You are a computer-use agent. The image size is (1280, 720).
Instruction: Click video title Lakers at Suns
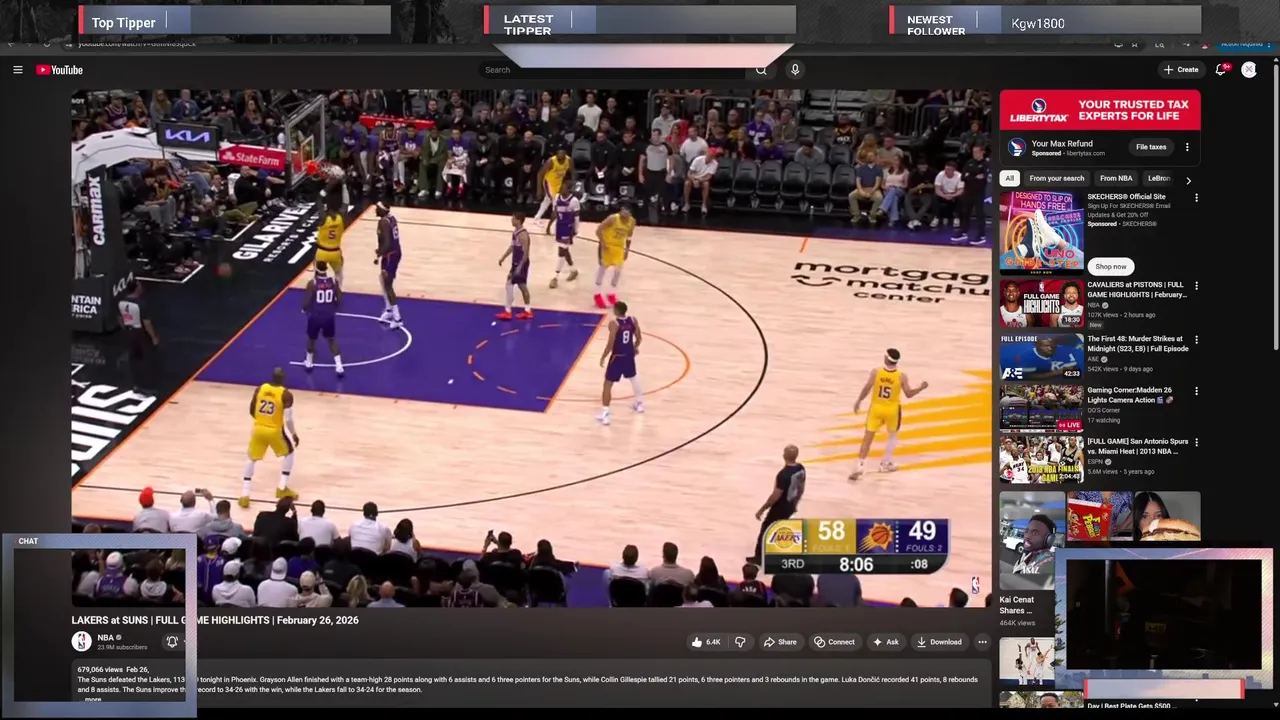[215, 620]
